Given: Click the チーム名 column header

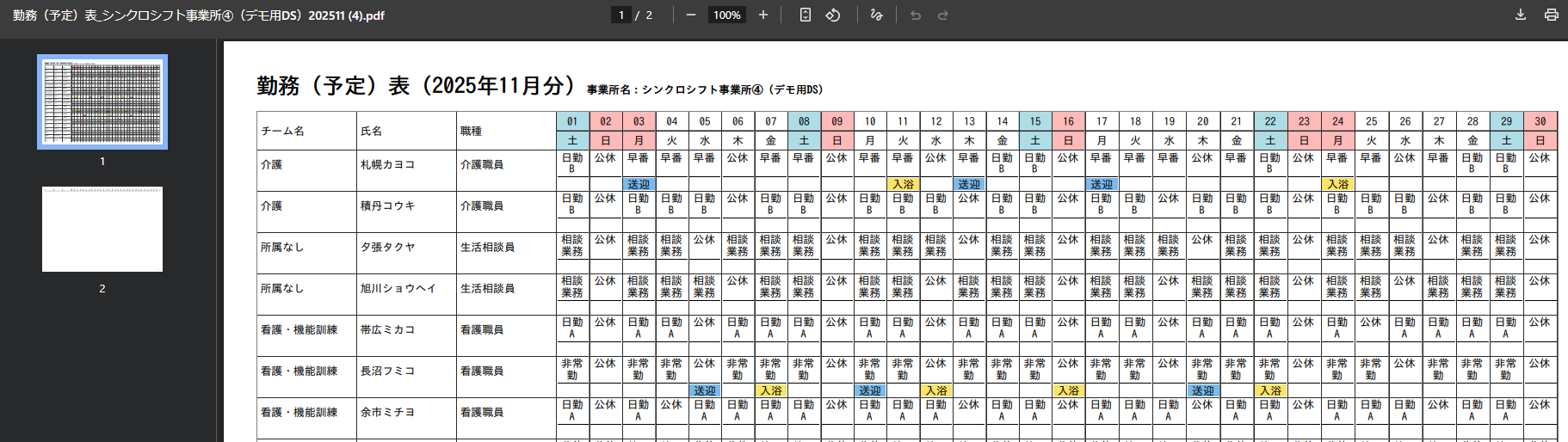Looking at the screenshot, I should click(283, 132).
